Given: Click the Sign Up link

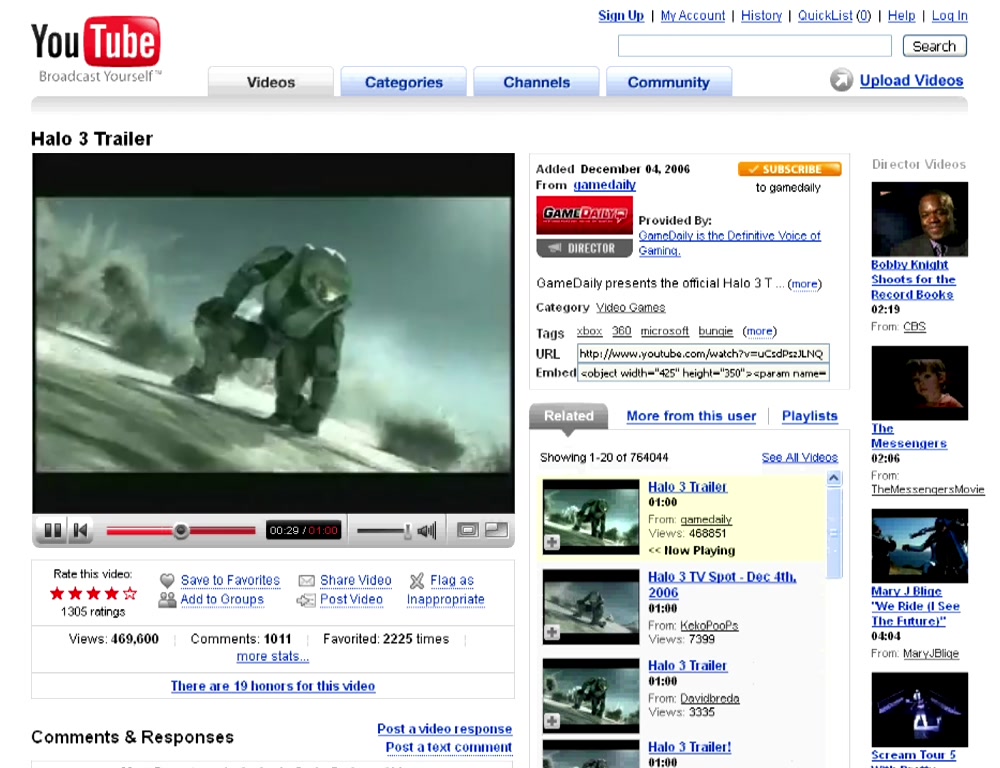Looking at the screenshot, I should tap(621, 15).
